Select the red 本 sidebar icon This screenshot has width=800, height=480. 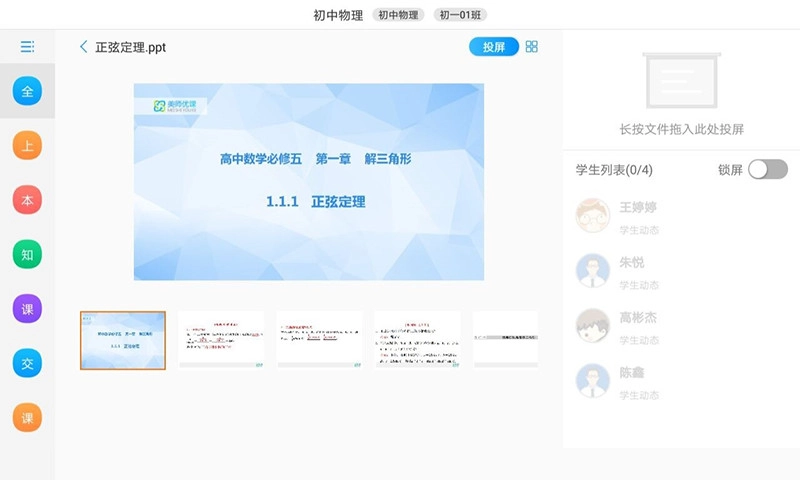coord(27,200)
